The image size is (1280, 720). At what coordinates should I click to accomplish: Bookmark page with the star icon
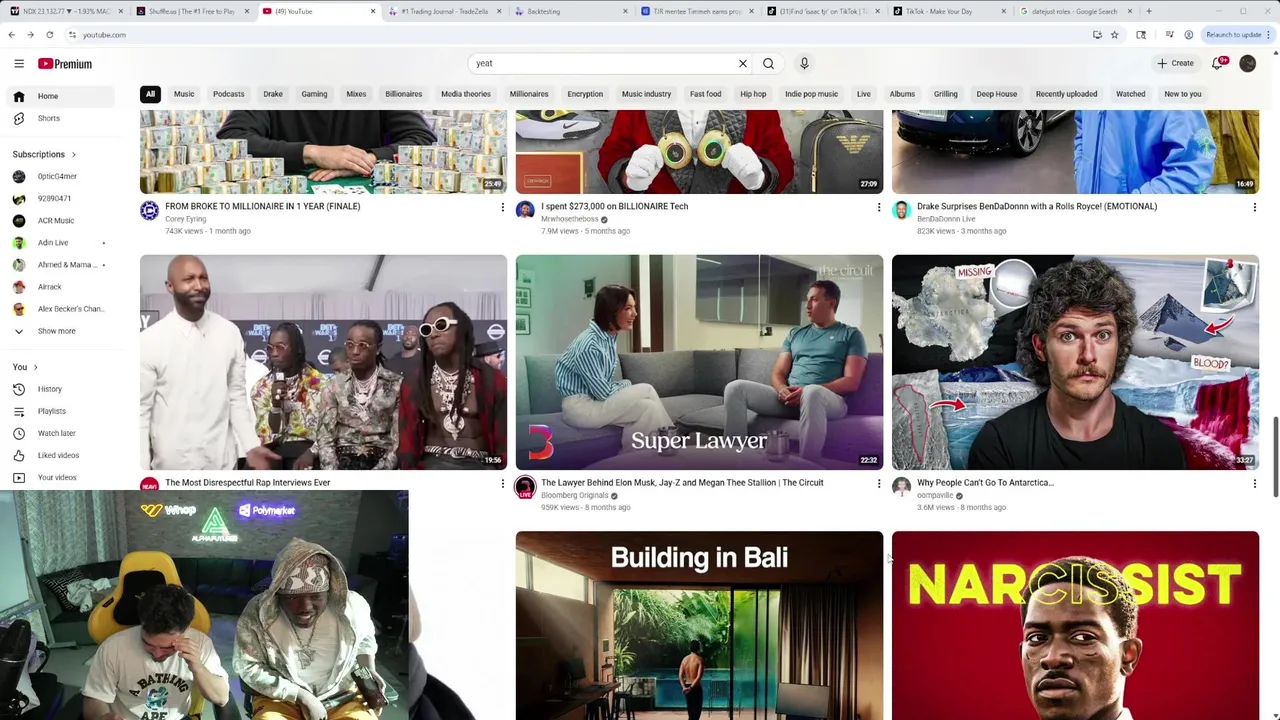pyautogui.click(x=1114, y=35)
